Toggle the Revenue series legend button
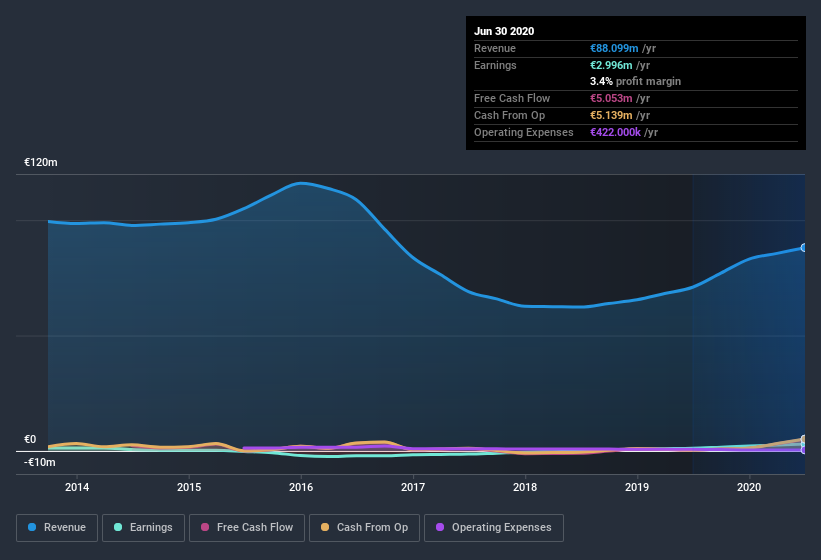The image size is (821, 560). pos(57,528)
